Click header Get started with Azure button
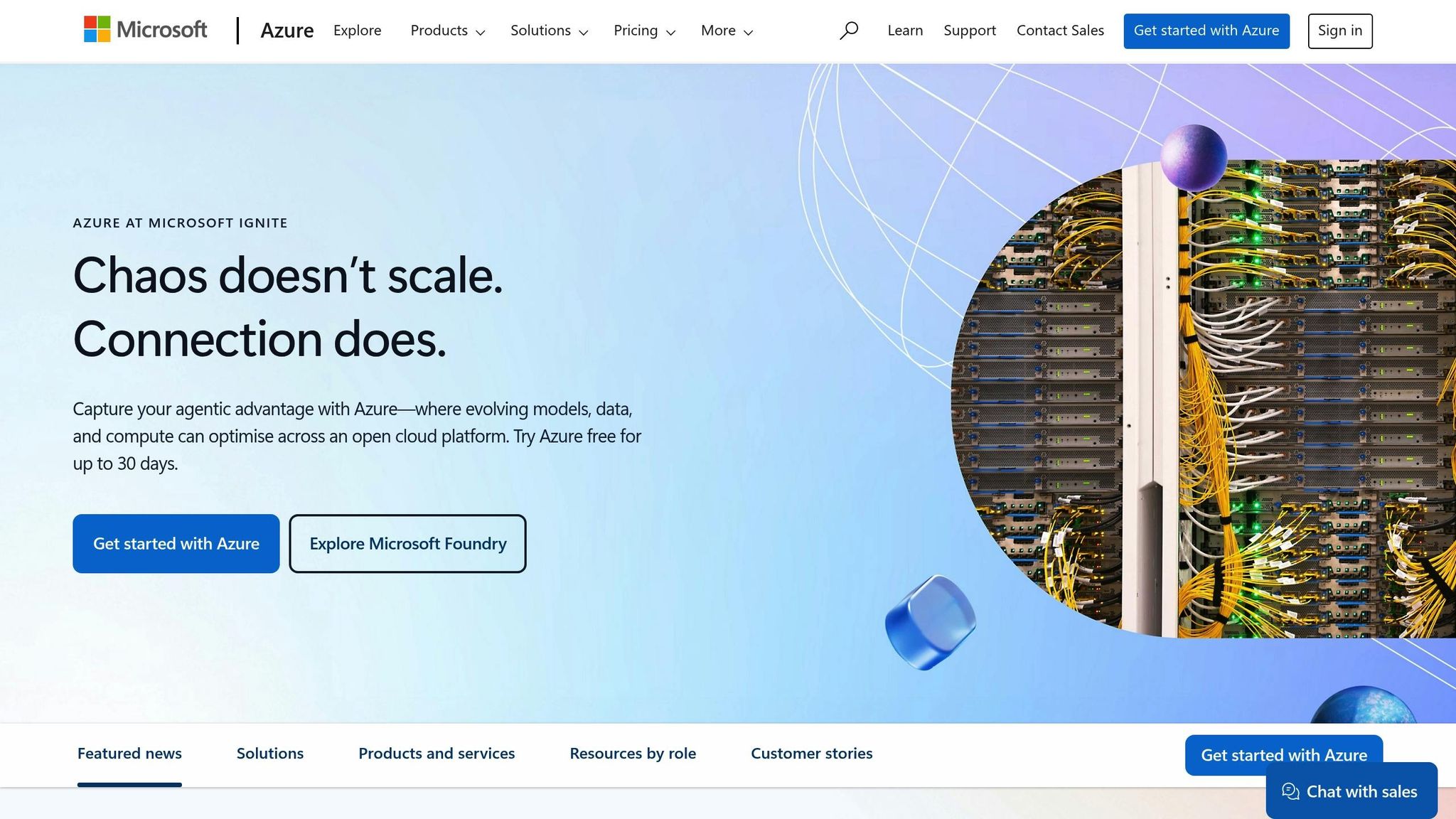 1206,31
